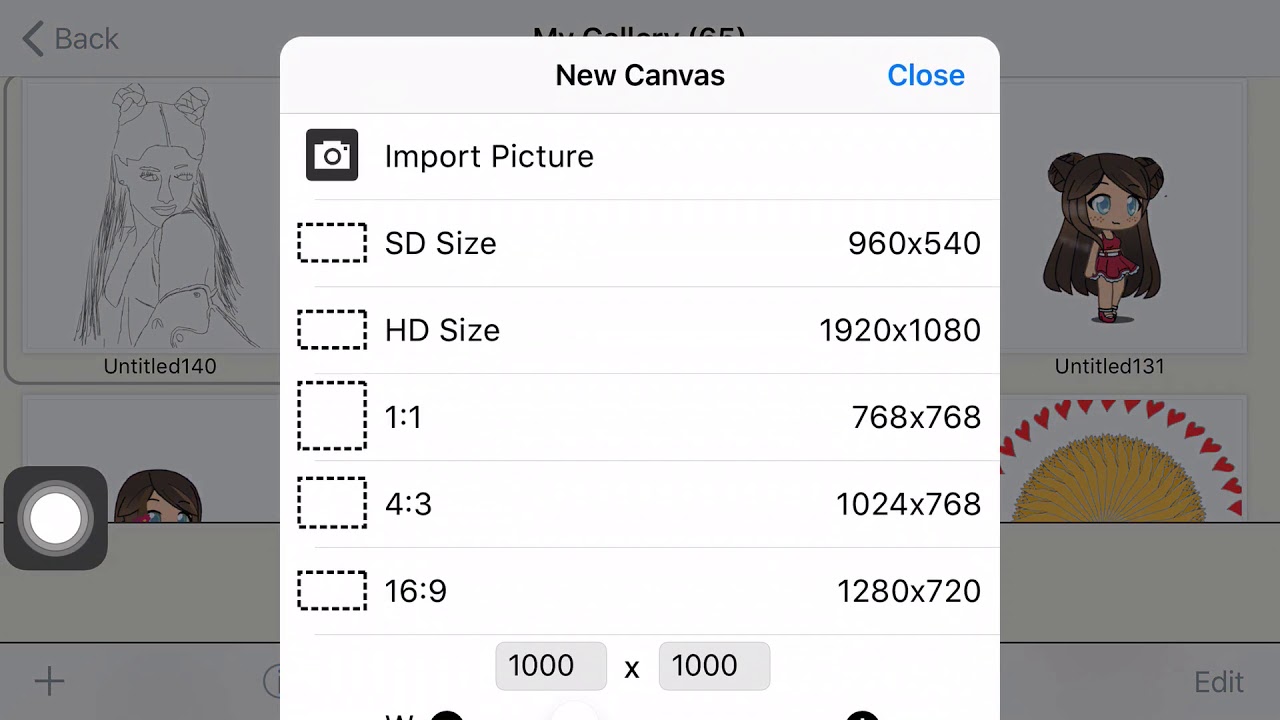
Task: Select the 960x540 SD size option
Action: [x=914, y=243]
